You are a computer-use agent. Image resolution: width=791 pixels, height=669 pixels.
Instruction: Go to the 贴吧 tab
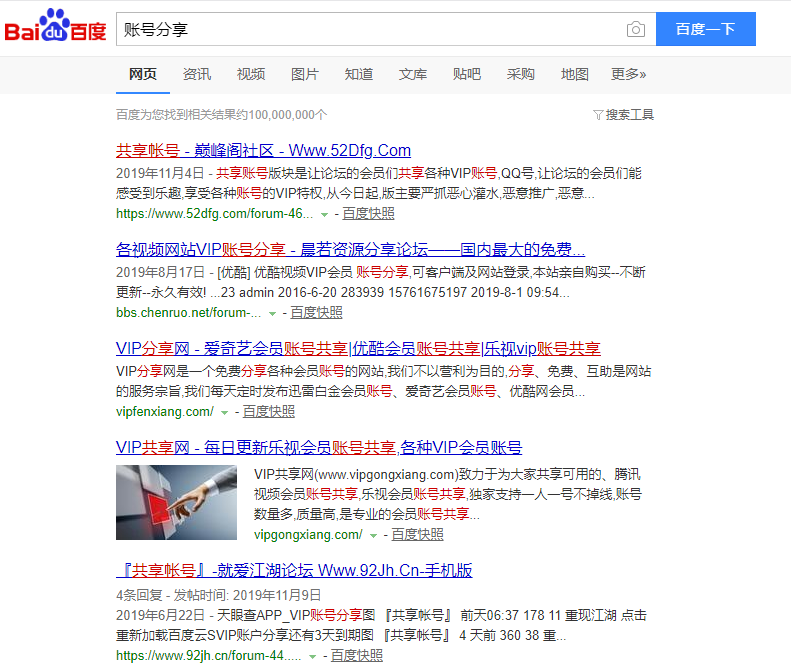coord(467,74)
